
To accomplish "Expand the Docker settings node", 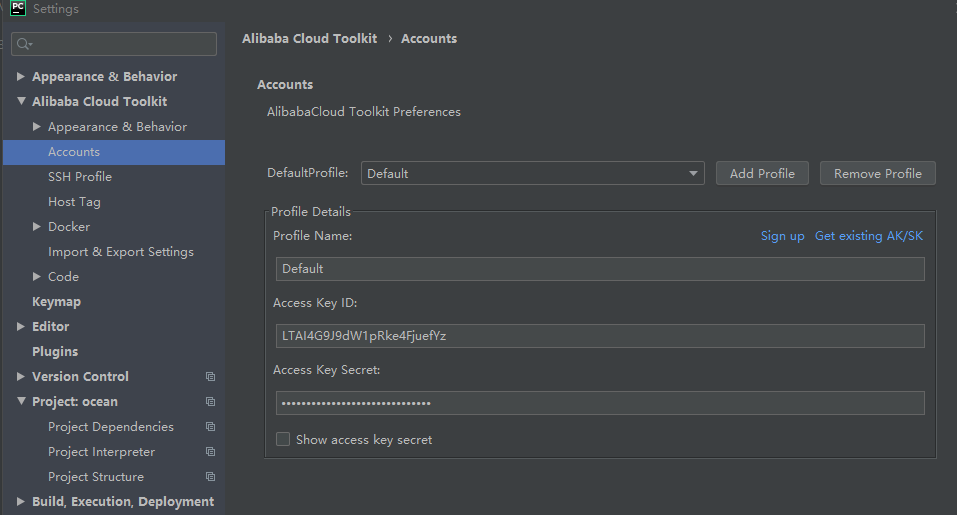I will 37,227.
